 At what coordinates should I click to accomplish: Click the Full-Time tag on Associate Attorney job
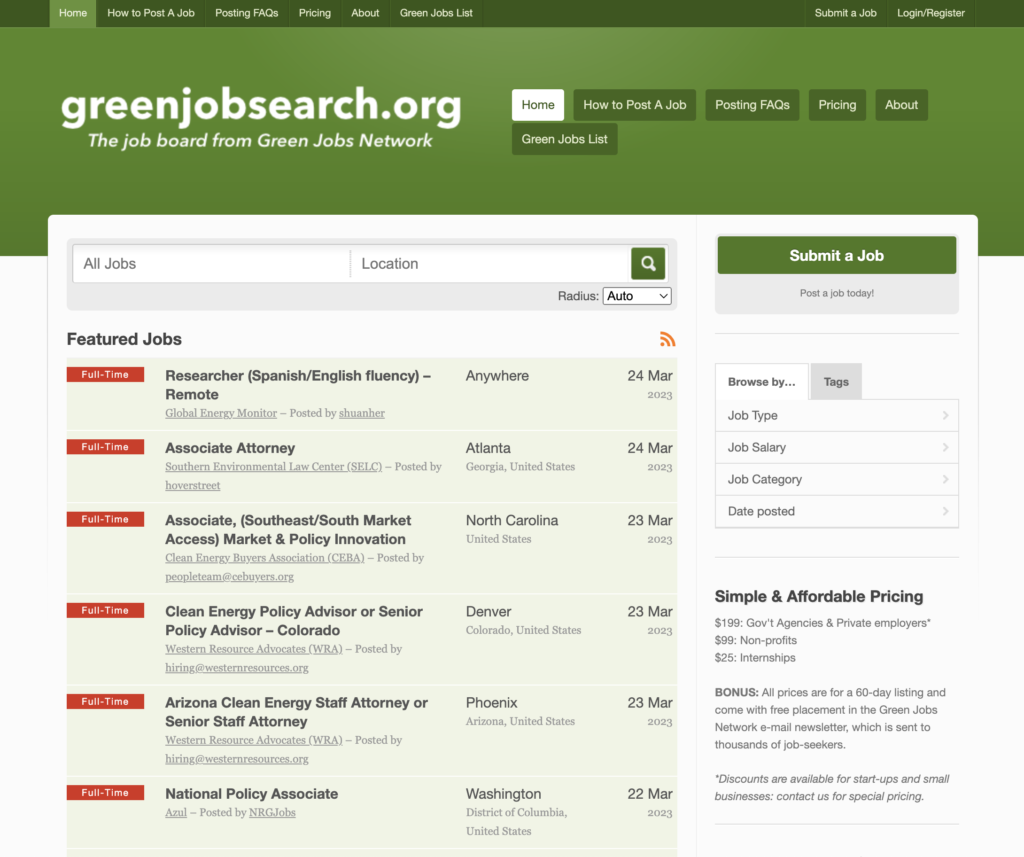pyautogui.click(x=105, y=446)
